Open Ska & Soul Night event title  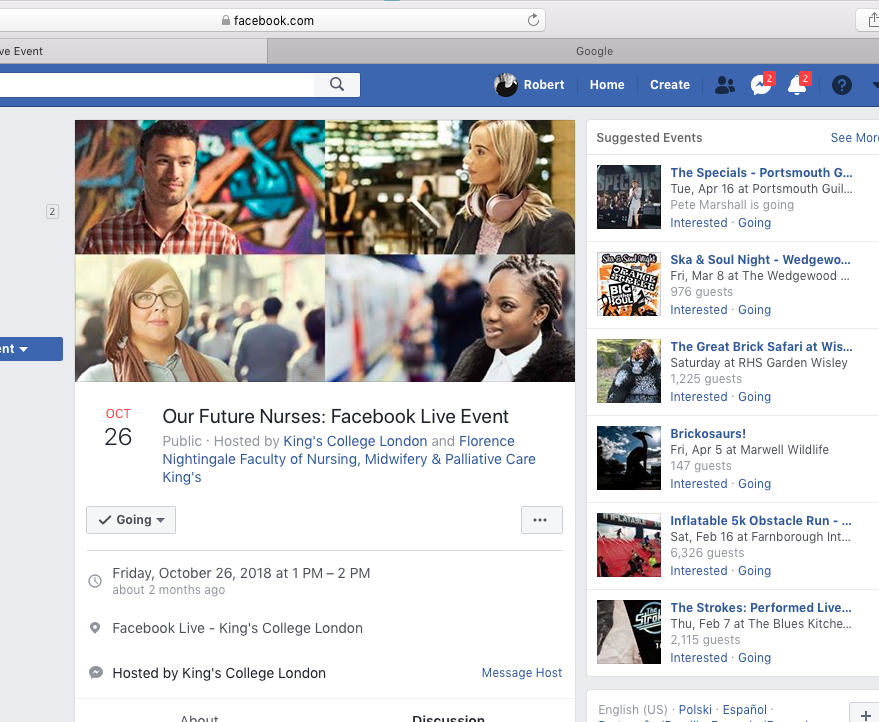point(760,260)
